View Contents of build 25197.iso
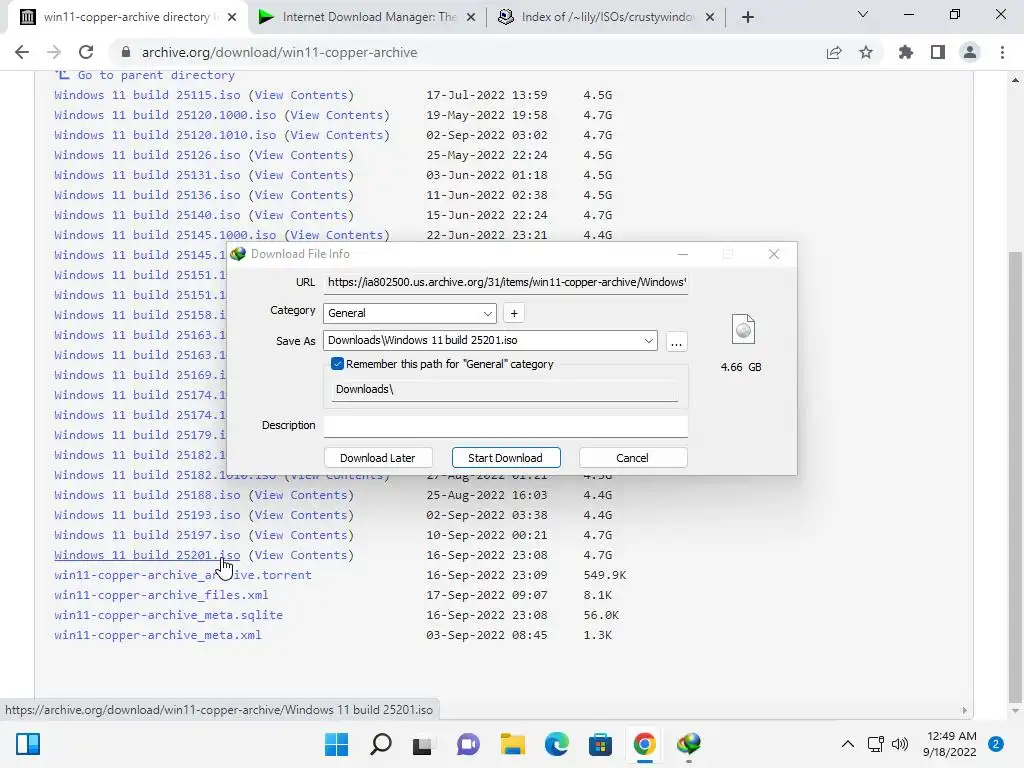The image size is (1024, 768). pyautogui.click(x=300, y=535)
